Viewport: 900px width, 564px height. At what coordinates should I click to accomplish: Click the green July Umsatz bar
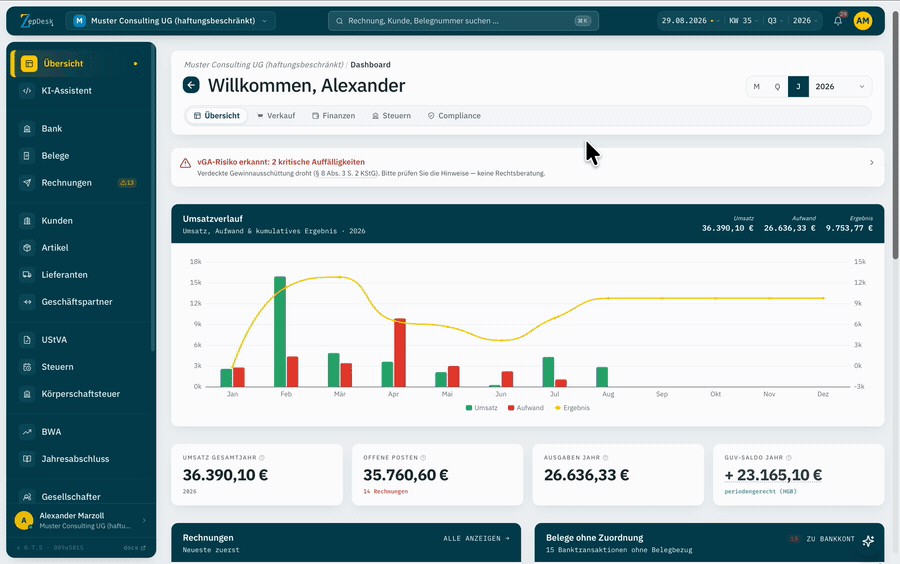tap(548, 372)
